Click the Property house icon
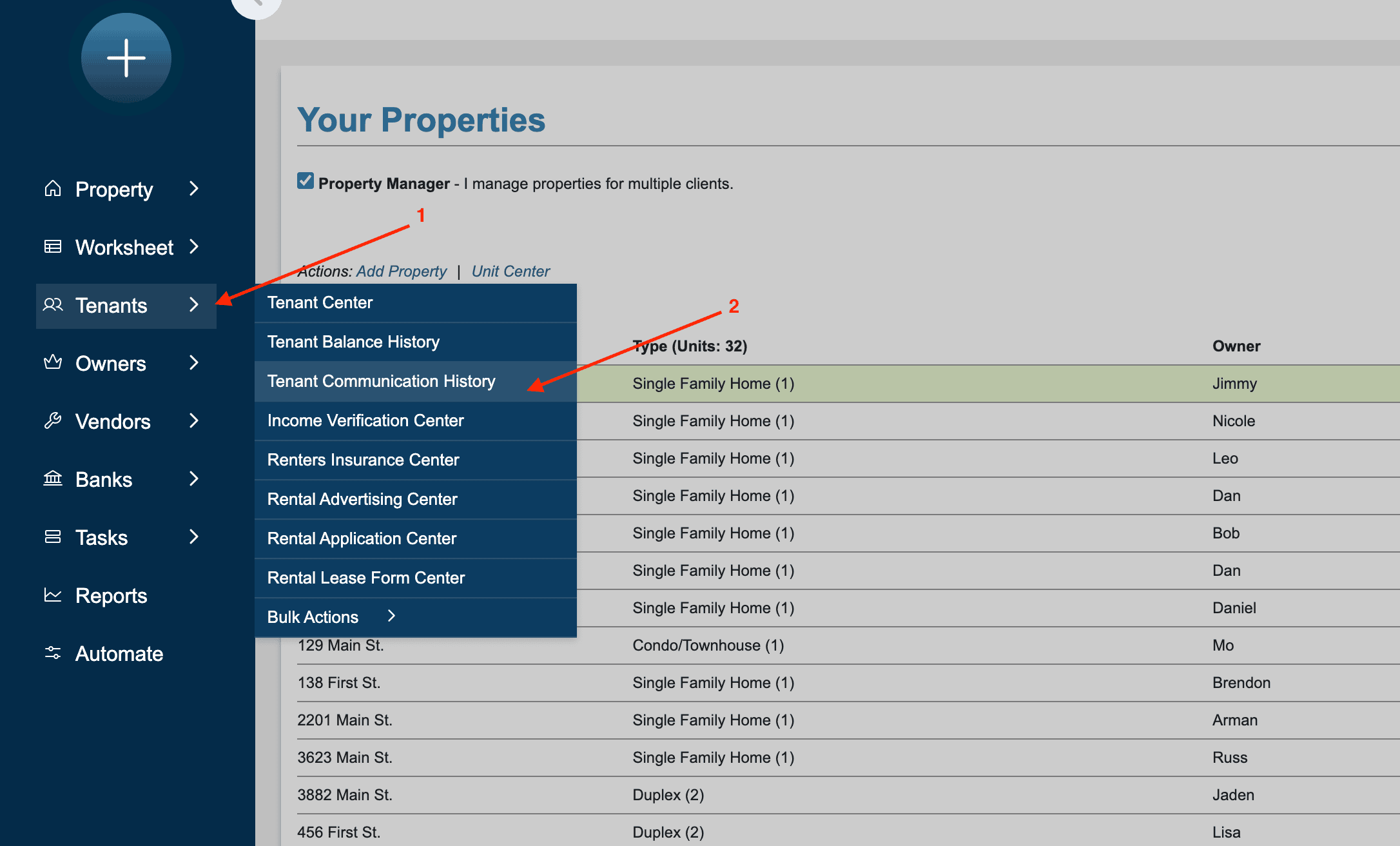Viewport: 1400px width, 846px height. tap(53, 188)
